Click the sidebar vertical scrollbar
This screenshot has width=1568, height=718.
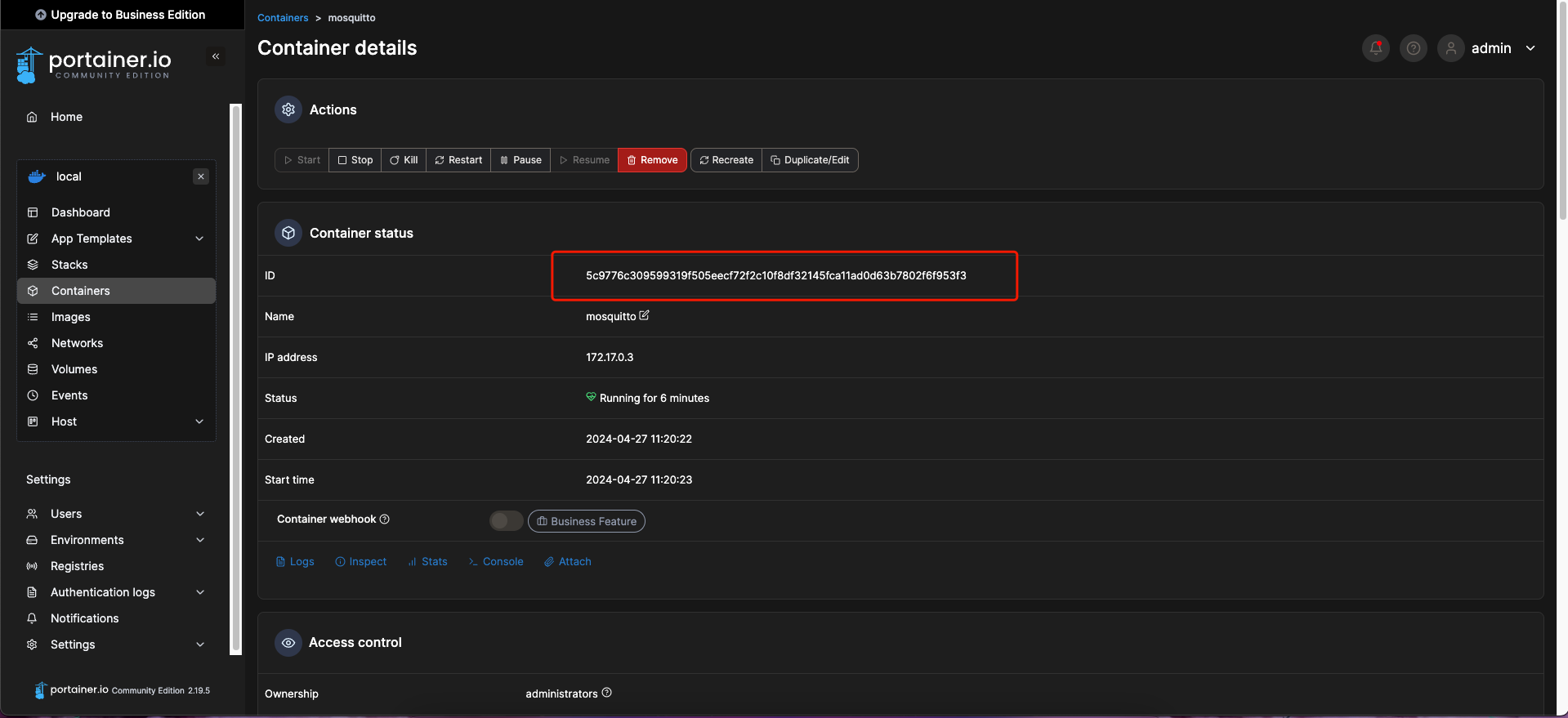pos(236,379)
